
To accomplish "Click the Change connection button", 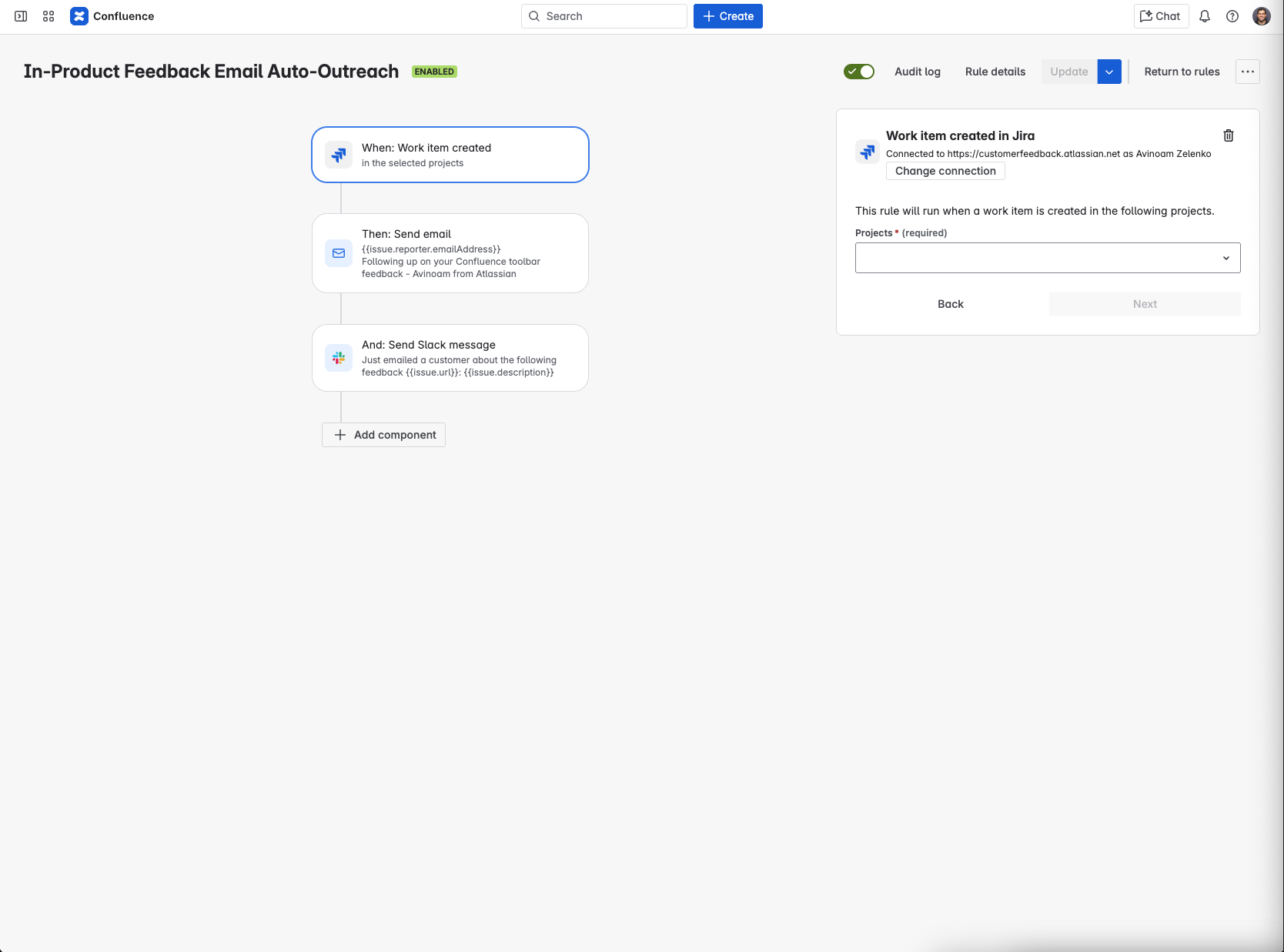I will click(945, 170).
